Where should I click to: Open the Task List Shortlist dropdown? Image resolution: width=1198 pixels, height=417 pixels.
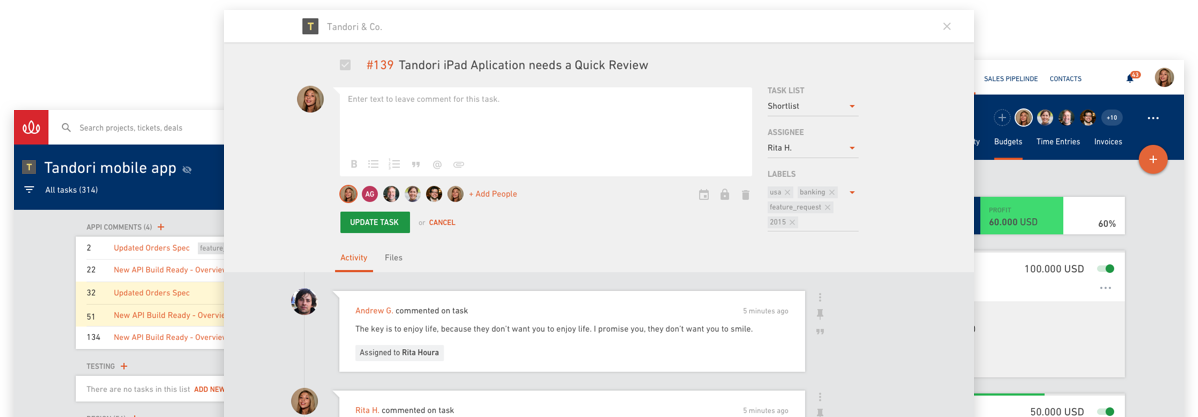813,106
